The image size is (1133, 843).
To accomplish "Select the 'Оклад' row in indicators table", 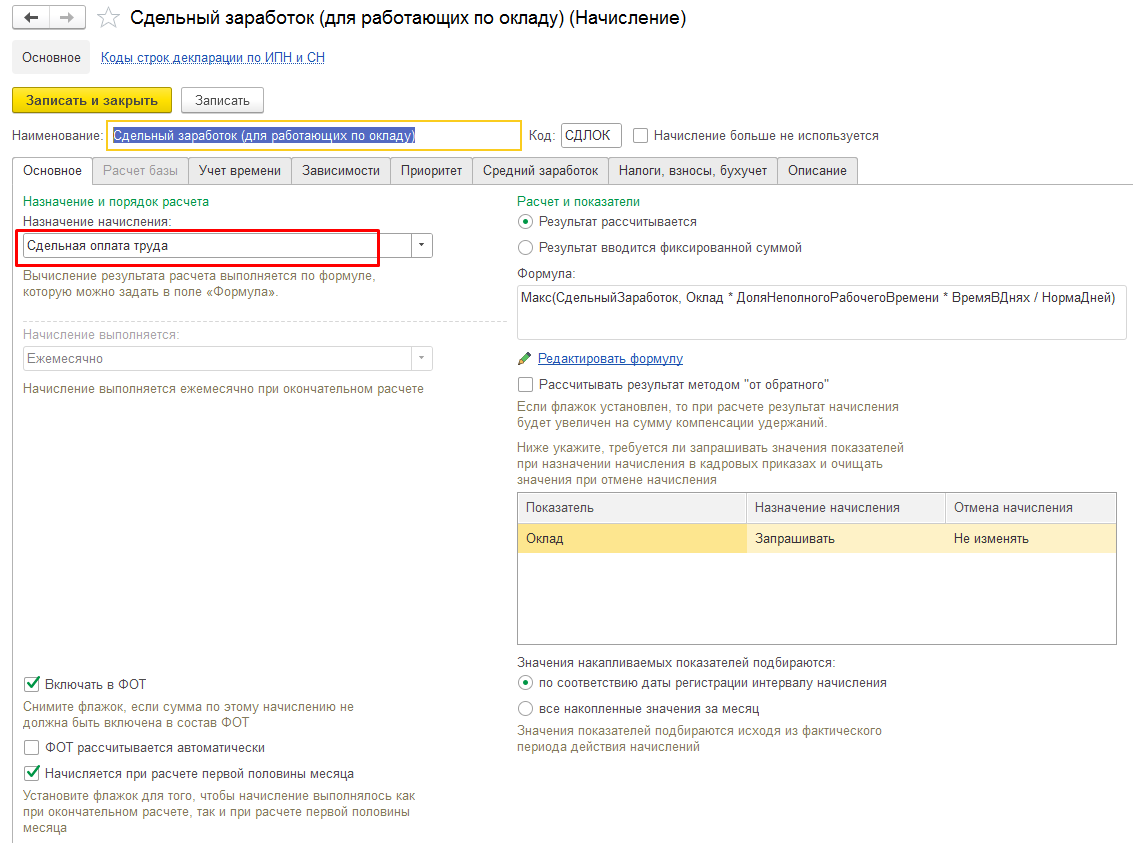I will 630,539.
